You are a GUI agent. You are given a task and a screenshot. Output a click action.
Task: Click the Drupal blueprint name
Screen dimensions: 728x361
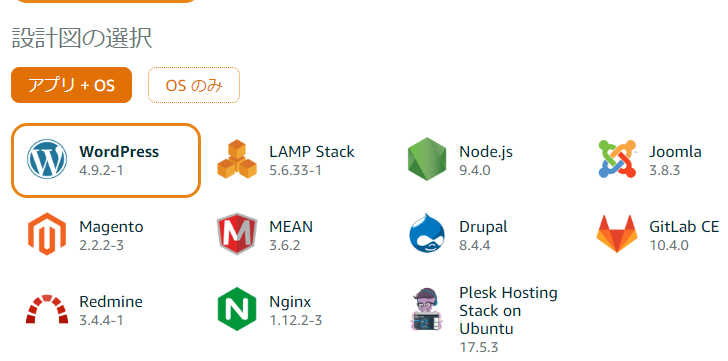pyautogui.click(x=483, y=227)
